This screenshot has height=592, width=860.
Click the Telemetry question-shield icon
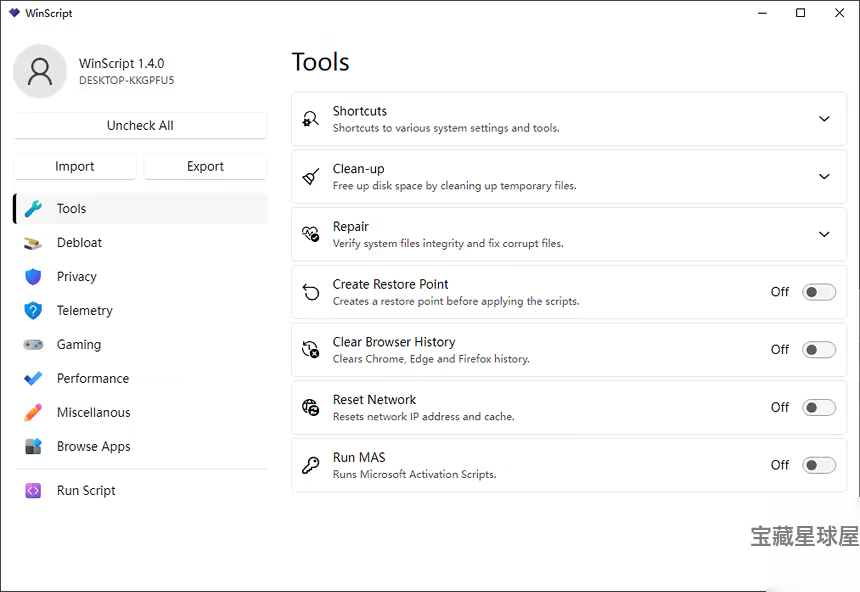click(33, 311)
